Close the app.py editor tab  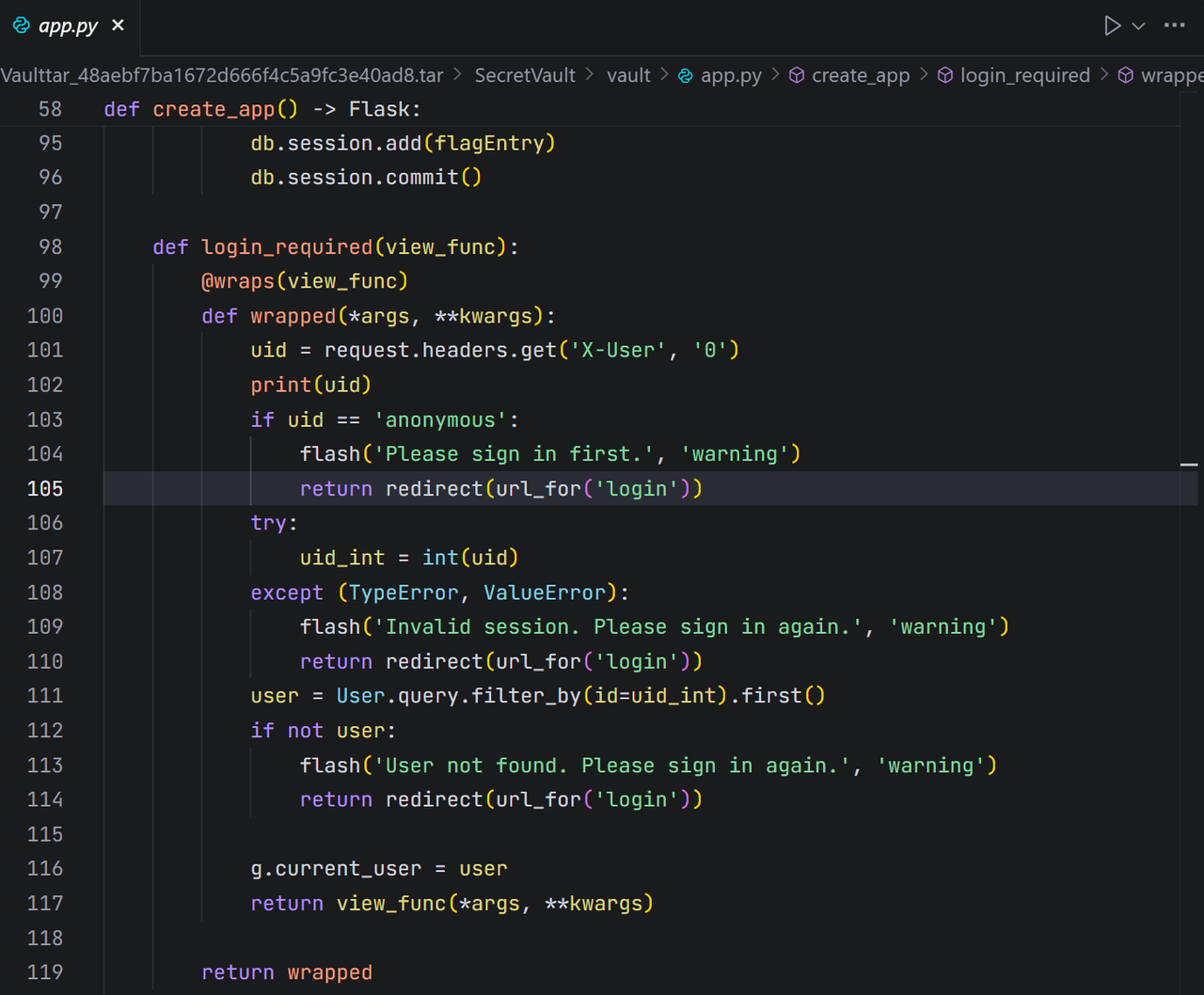tap(119, 25)
